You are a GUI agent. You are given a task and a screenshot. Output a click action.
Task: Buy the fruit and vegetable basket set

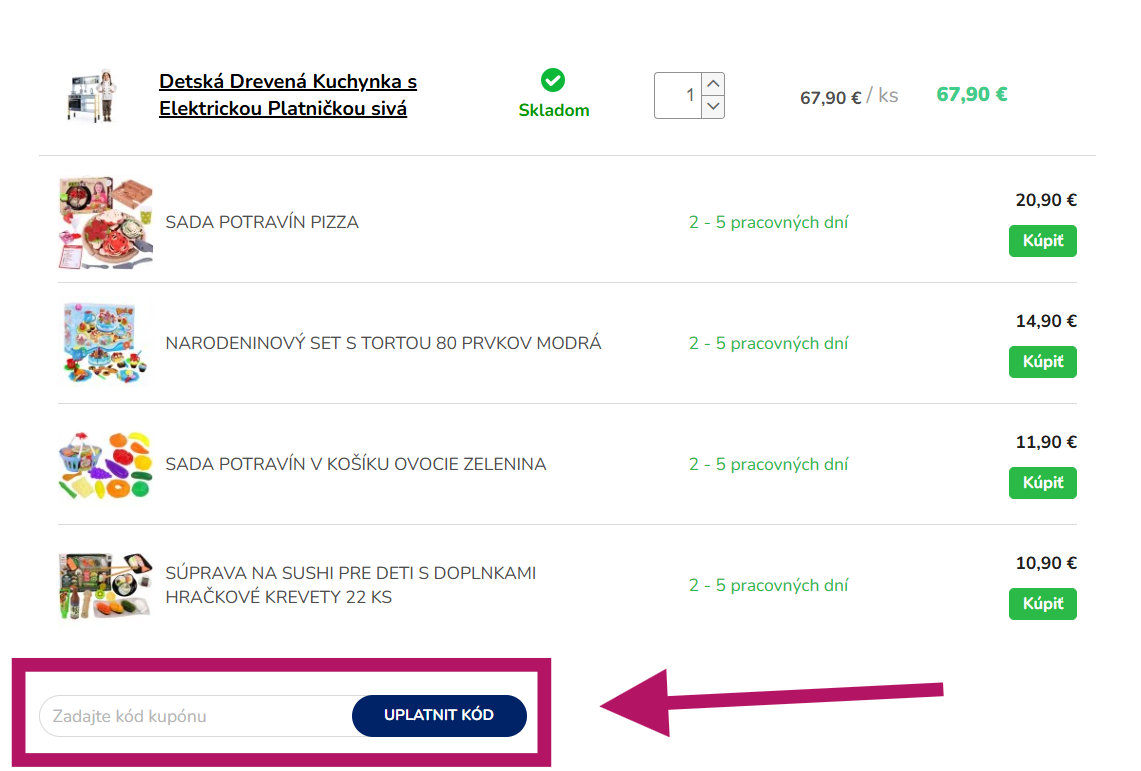pos(1042,483)
